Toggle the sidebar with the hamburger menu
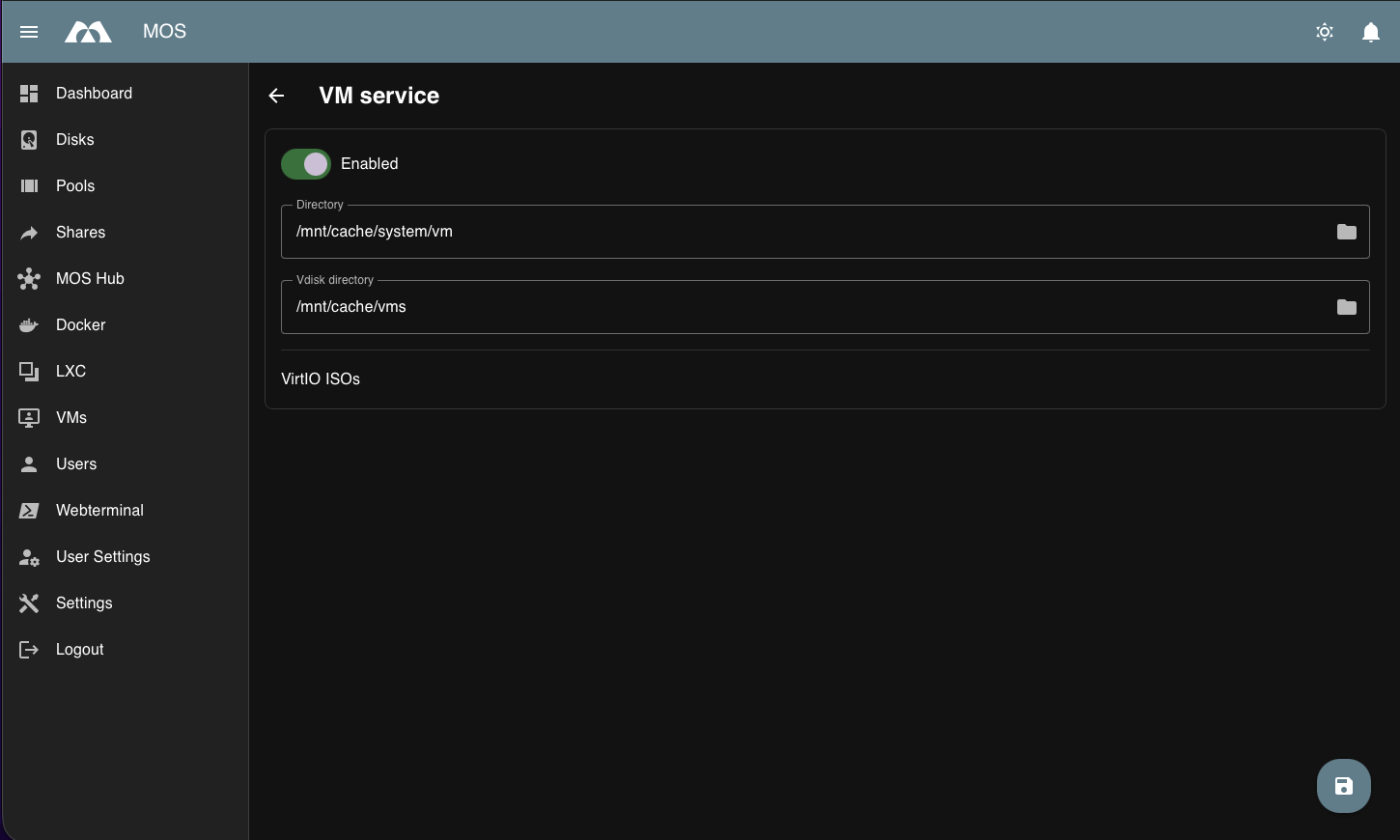The width and height of the screenshot is (1400, 840). pyautogui.click(x=28, y=31)
